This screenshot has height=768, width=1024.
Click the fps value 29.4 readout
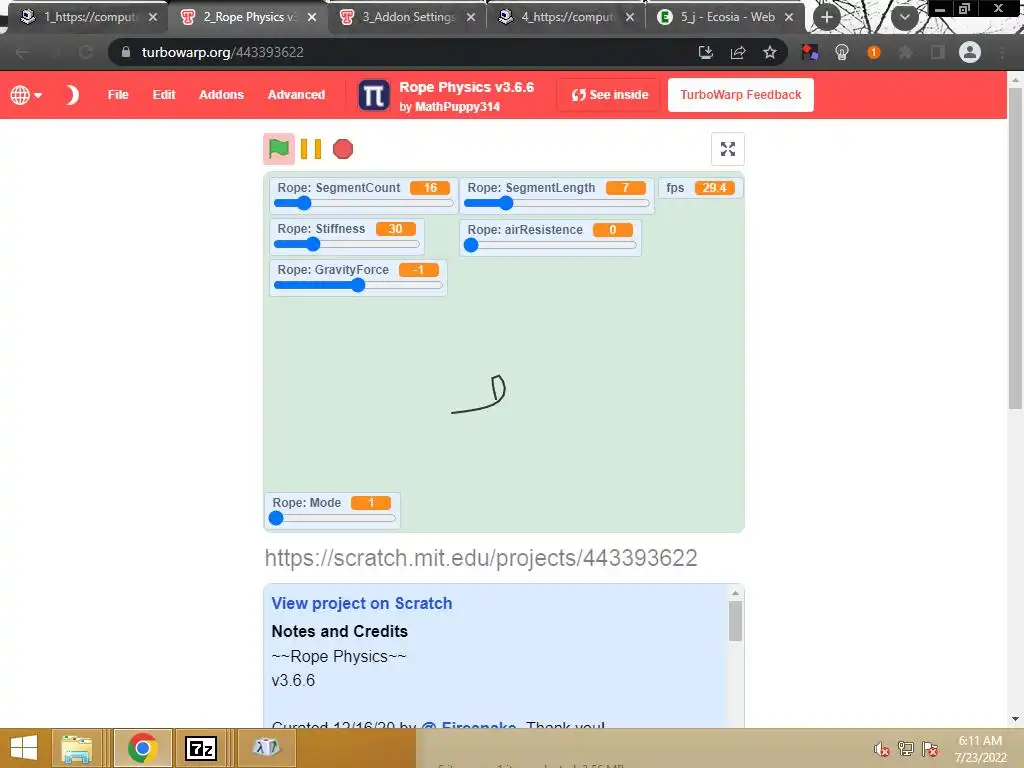[714, 188]
